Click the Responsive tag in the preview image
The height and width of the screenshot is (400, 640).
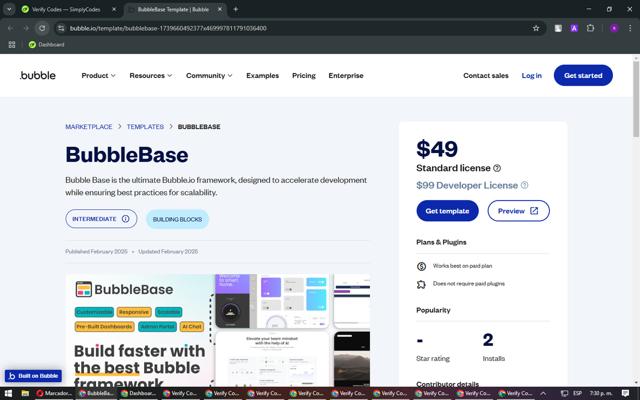[134, 312]
